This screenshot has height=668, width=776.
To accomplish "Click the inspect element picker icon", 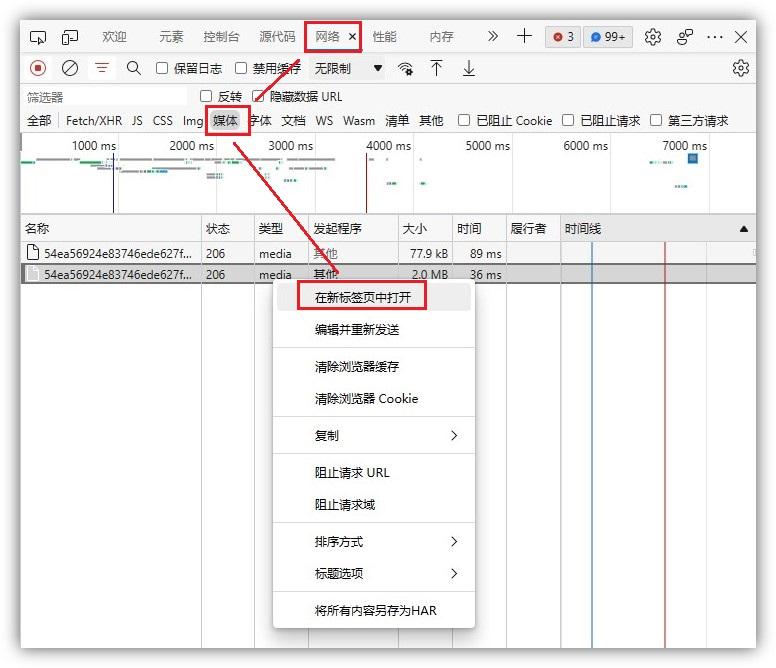I will point(38,37).
